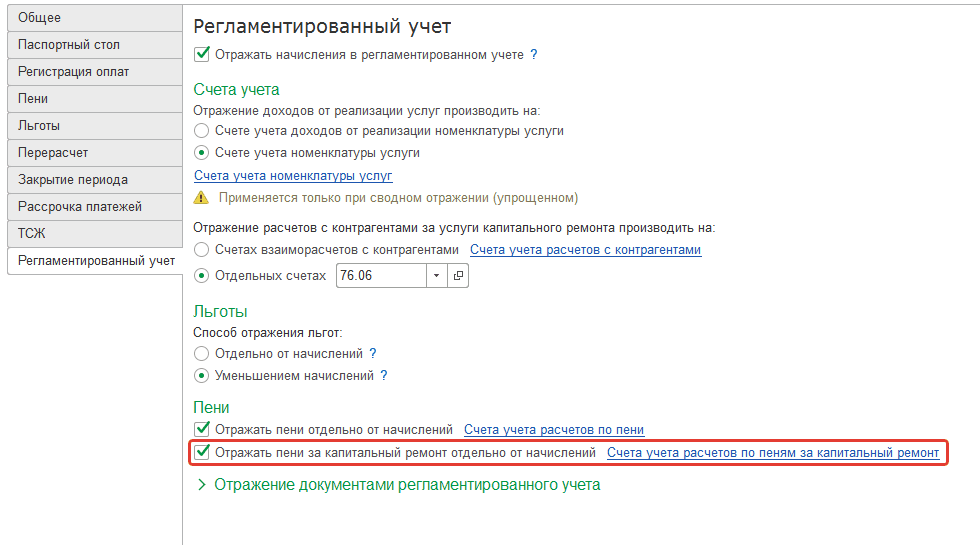Select the Регламентированный учет tab
This screenshot has width=980, height=545.
95,261
